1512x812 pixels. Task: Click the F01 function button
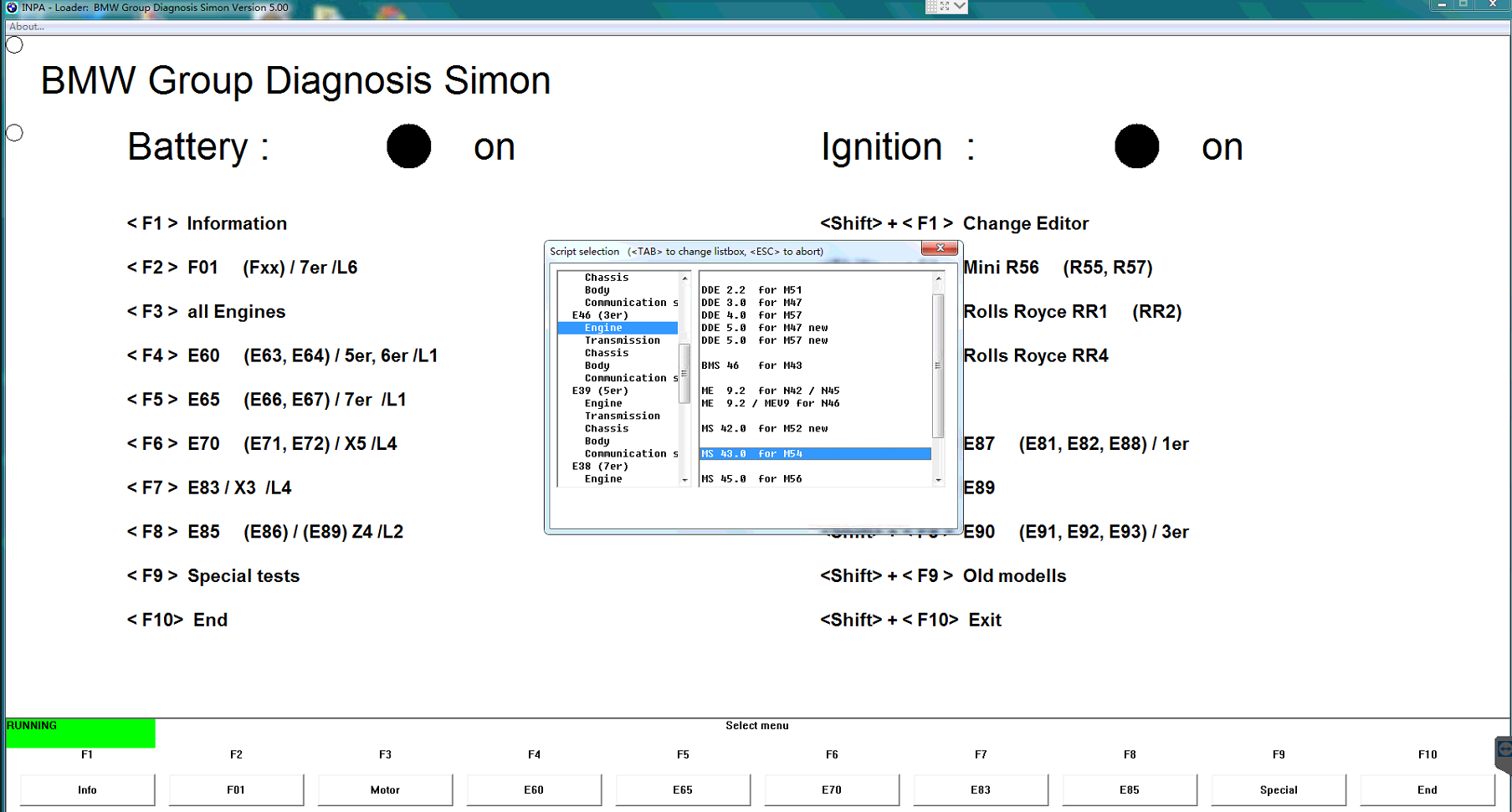coord(236,789)
